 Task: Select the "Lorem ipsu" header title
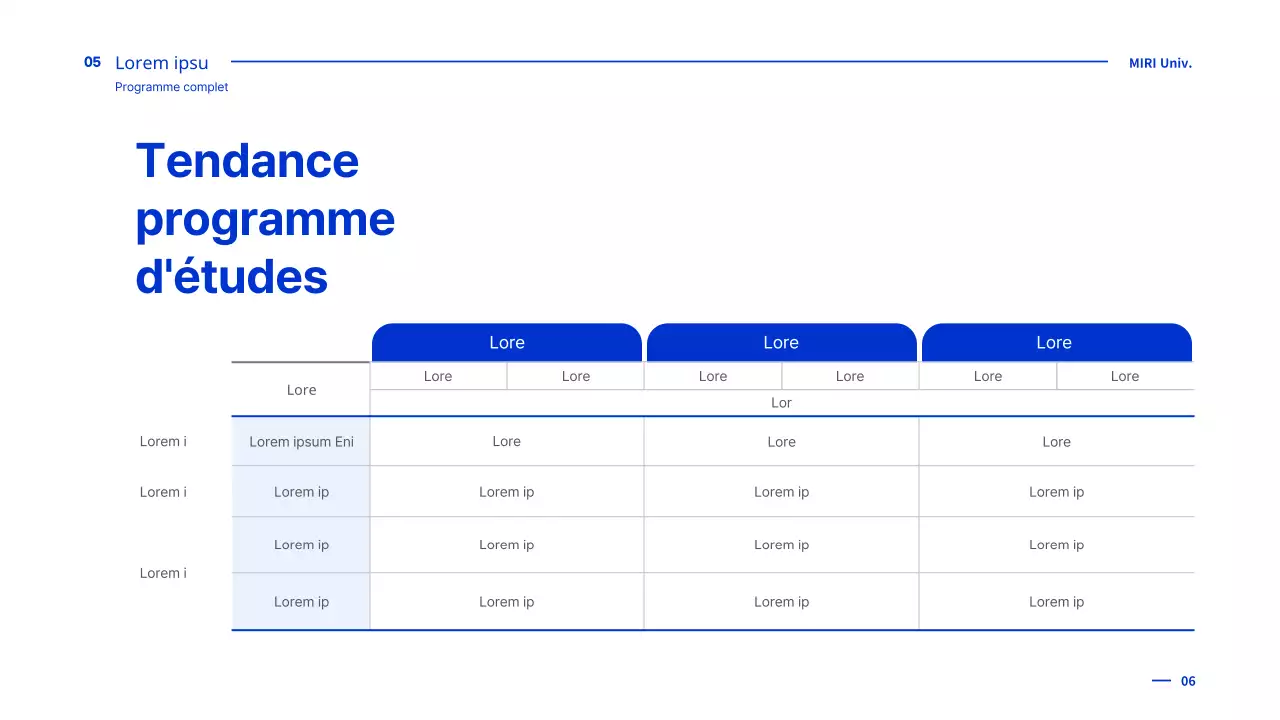(161, 63)
